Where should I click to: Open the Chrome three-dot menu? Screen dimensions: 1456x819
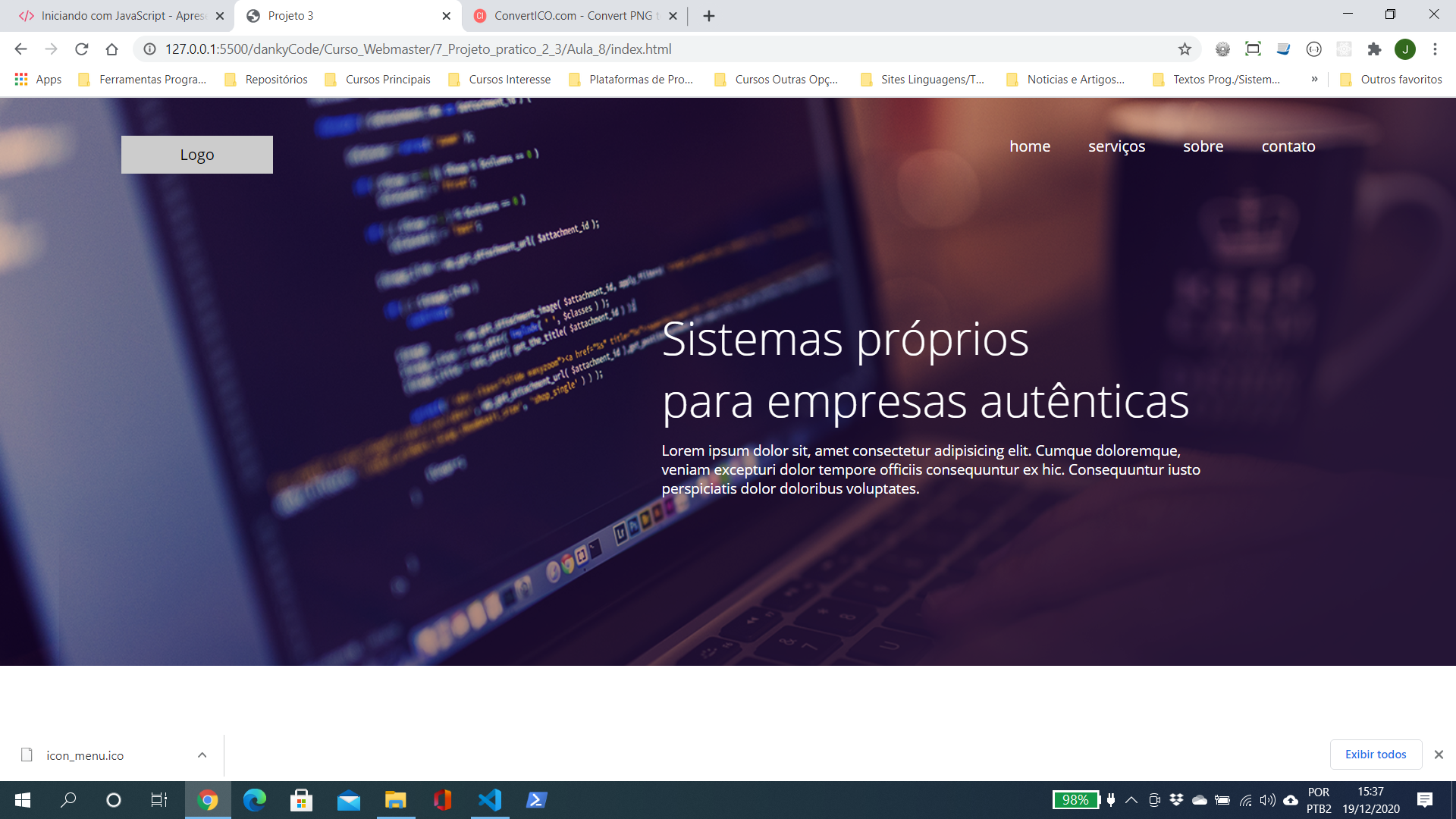[x=1435, y=49]
